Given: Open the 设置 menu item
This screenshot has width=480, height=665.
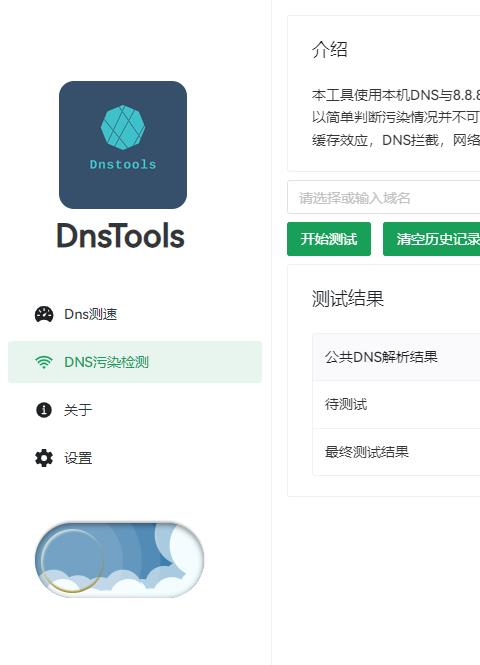Looking at the screenshot, I should tap(135, 458).
